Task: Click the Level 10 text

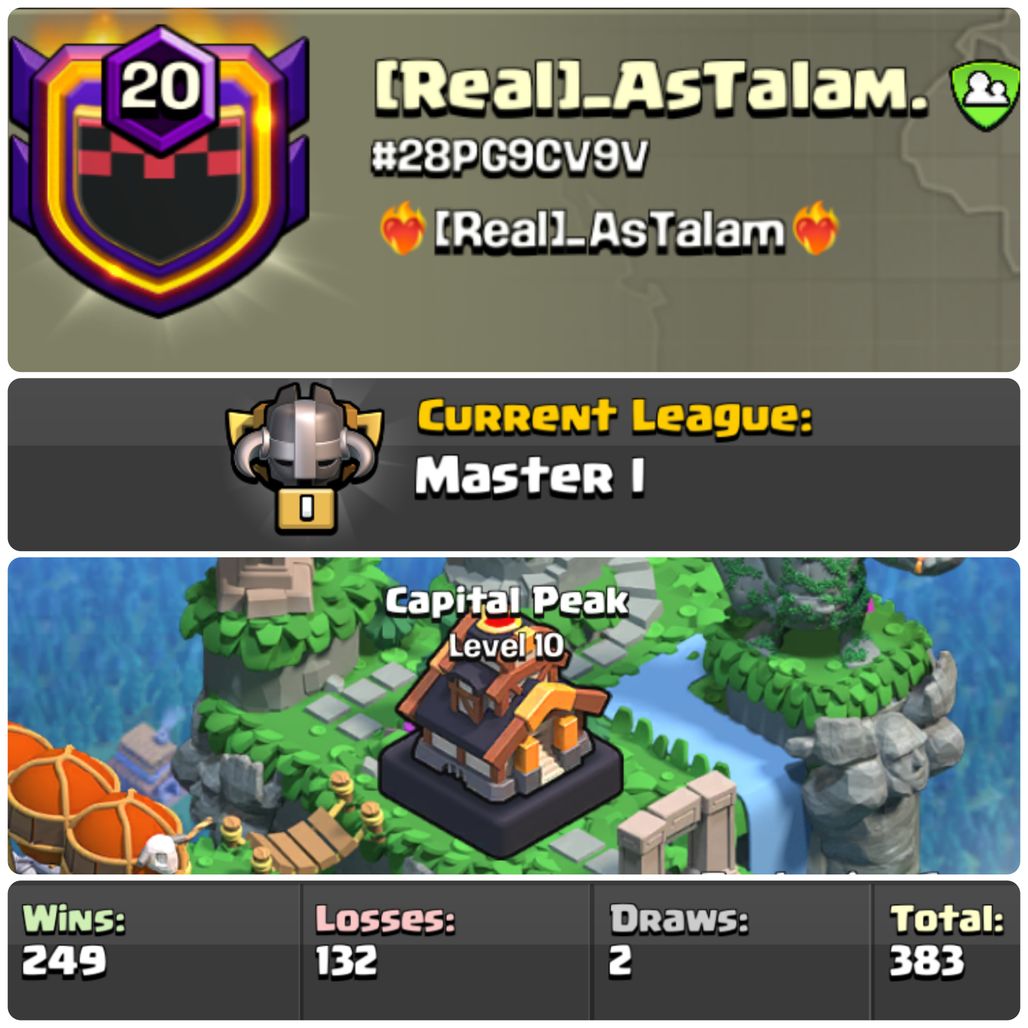Action: click(x=506, y=646)
